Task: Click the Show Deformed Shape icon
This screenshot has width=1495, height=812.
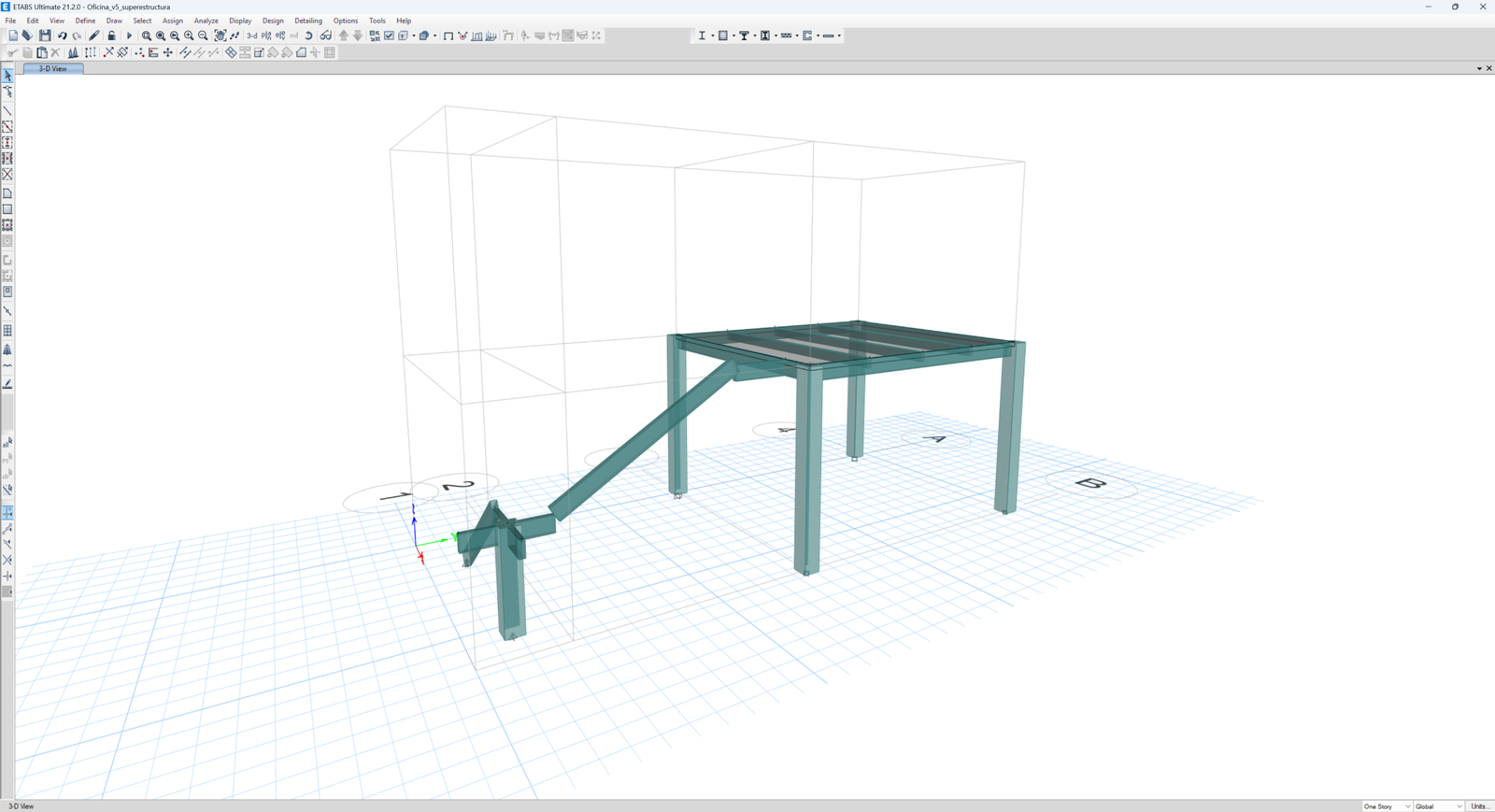Action: pyautogui.click(x=463, y=36)
